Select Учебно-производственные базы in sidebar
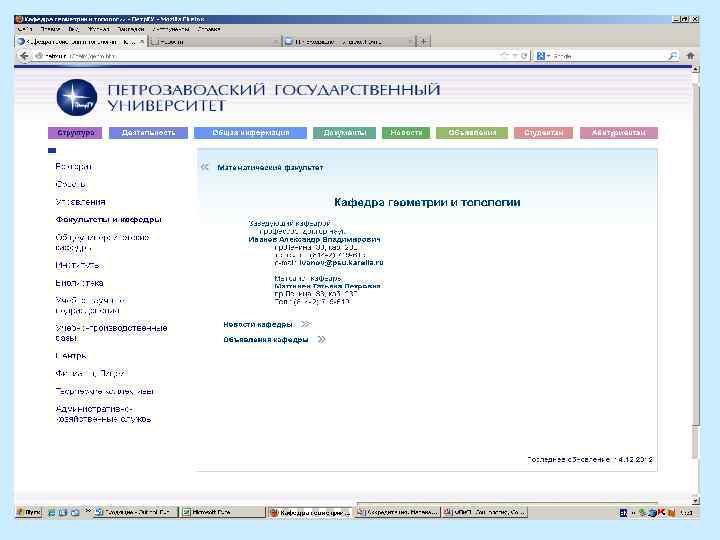720x540 pixels. pos(111,333)
